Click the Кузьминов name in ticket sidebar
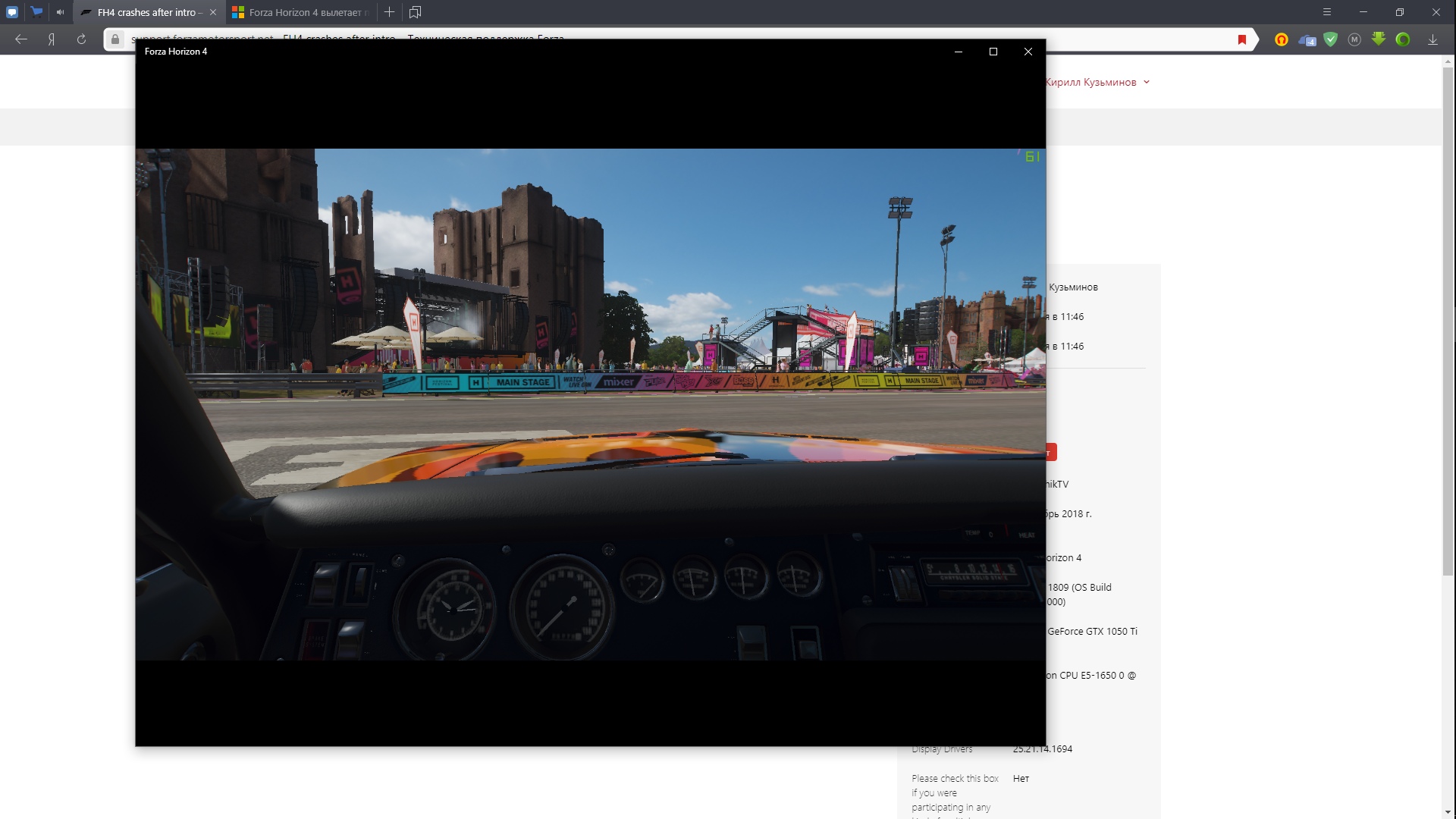 coord(1073,287)
